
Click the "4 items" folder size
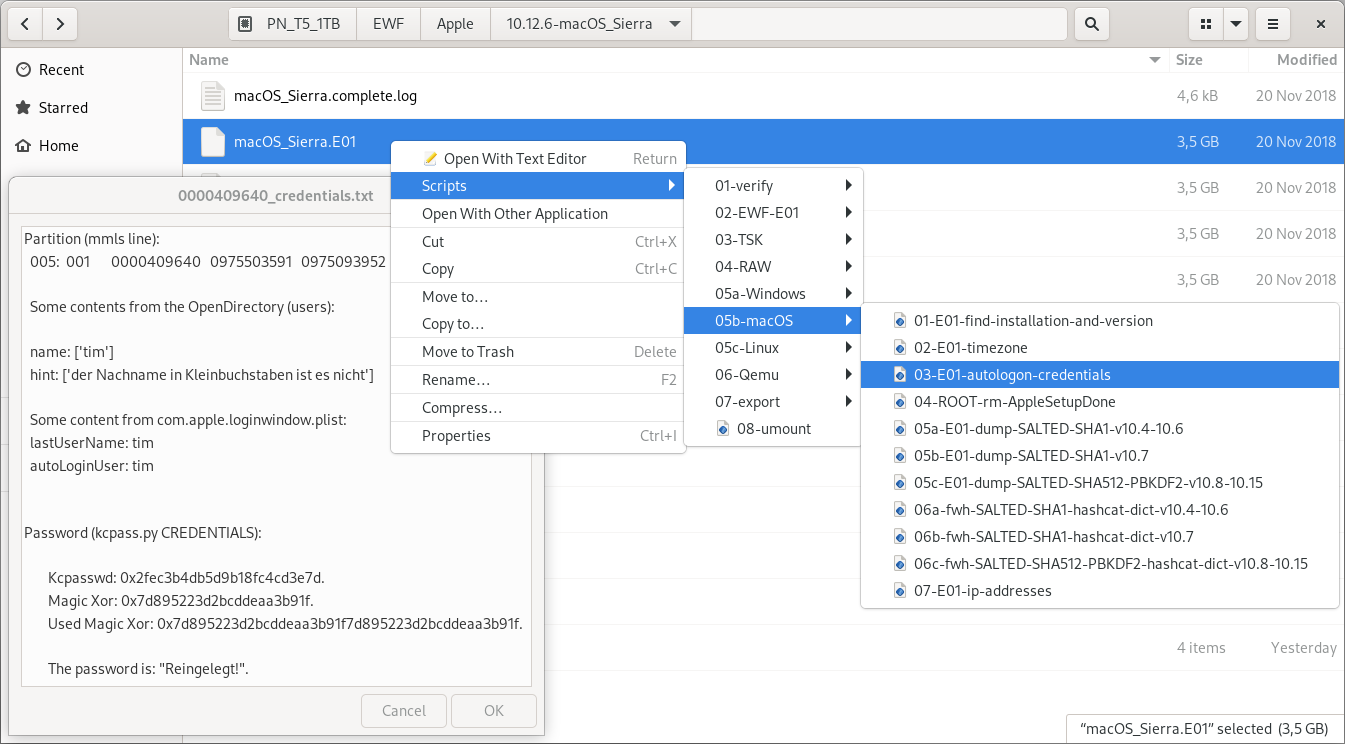(x=1201, y=648)
